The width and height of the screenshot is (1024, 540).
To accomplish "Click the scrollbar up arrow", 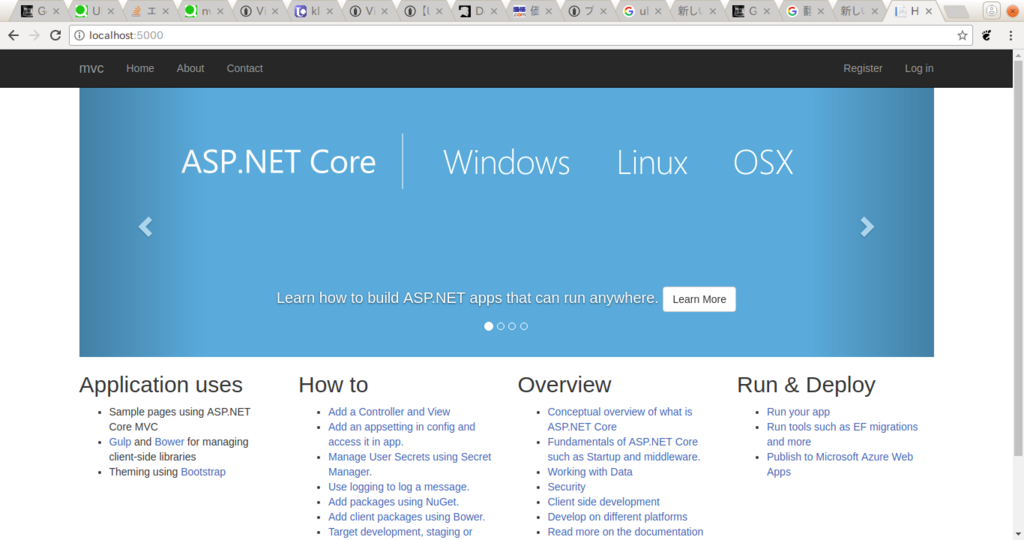I will pyautogui.click(x=1017, y=56).
